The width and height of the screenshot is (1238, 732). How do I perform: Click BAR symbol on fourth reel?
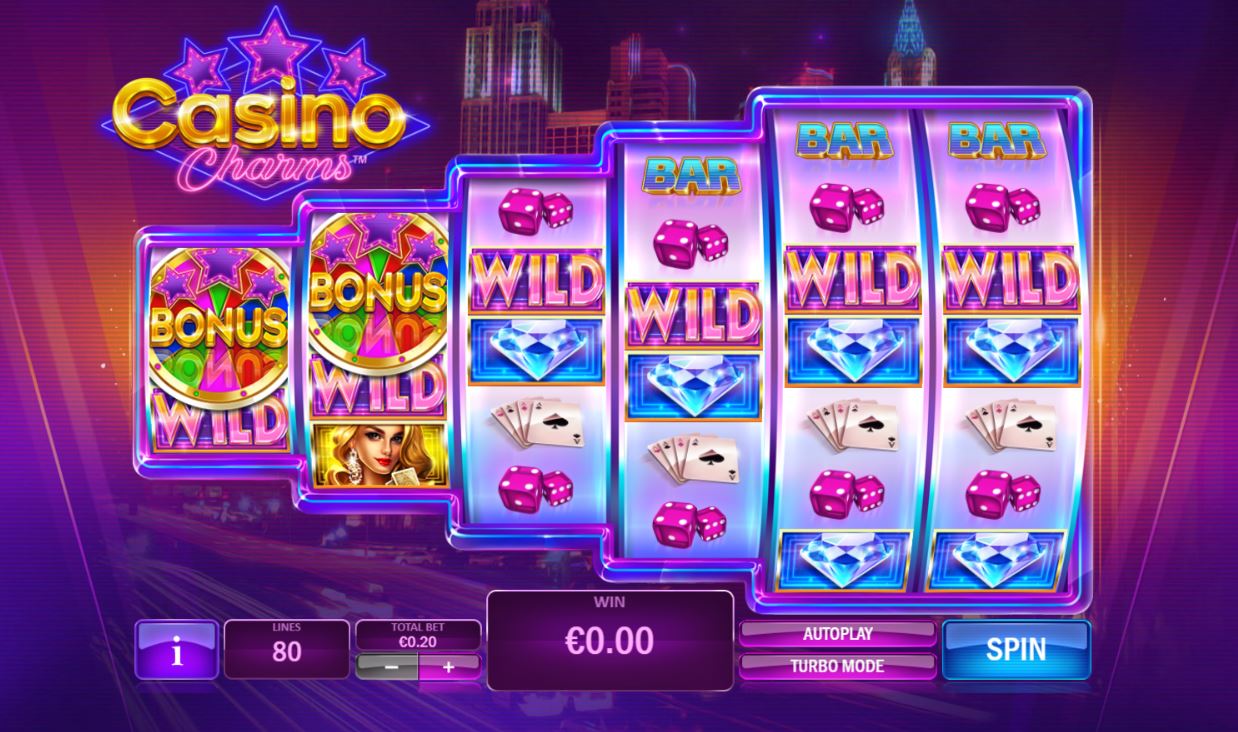pos(693,175)
